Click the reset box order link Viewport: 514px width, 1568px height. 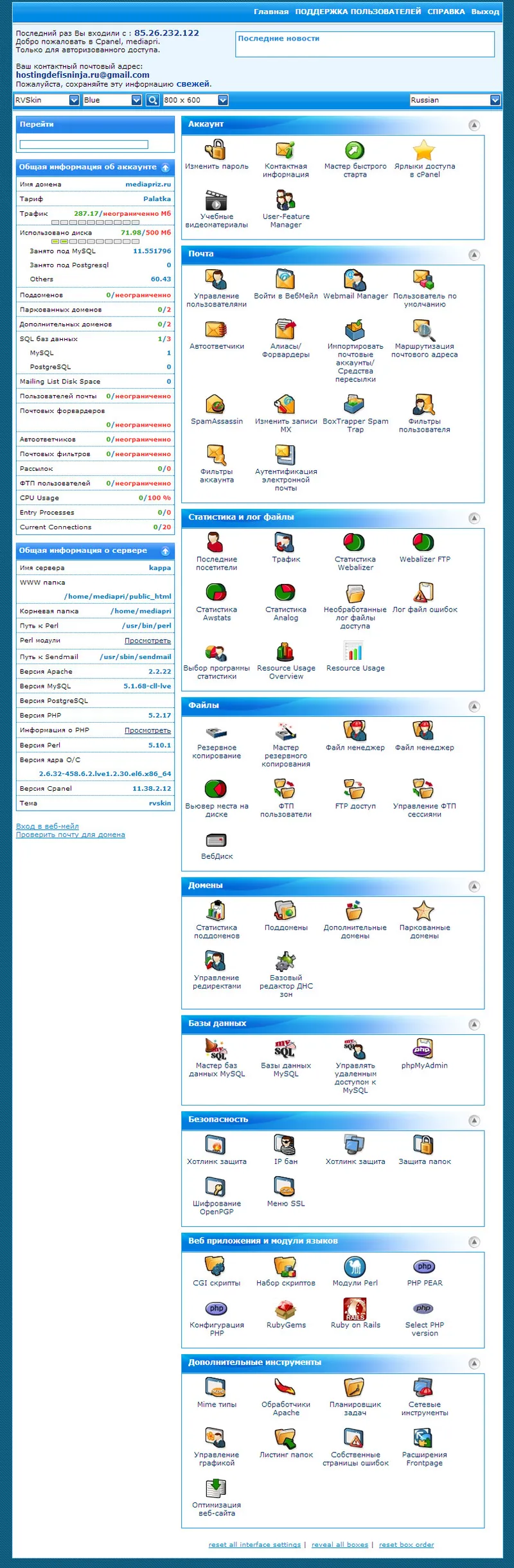pos(407,1545)
